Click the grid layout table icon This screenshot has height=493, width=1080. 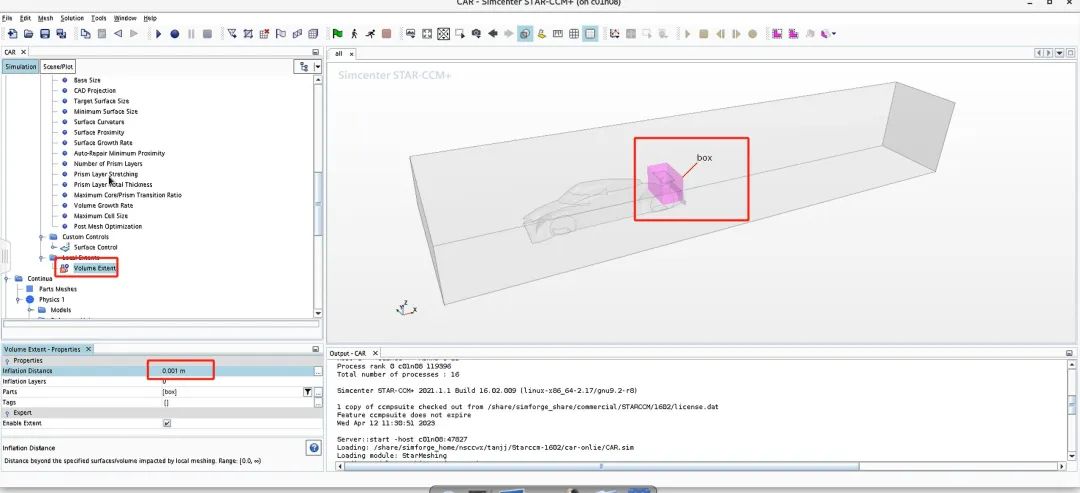pyautogui.click(x=574, y=34)
